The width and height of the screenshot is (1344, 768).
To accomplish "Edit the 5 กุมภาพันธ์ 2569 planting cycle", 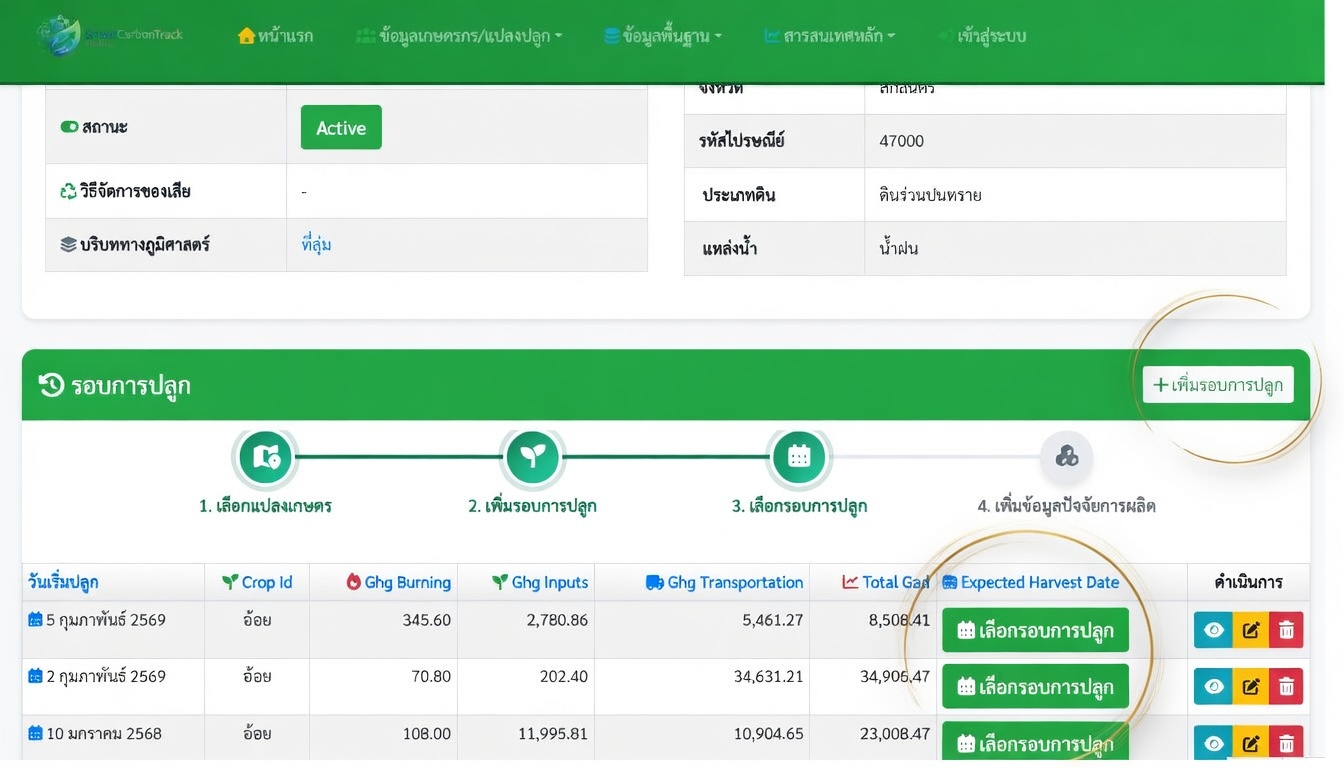I will [x=1251, y=630].
